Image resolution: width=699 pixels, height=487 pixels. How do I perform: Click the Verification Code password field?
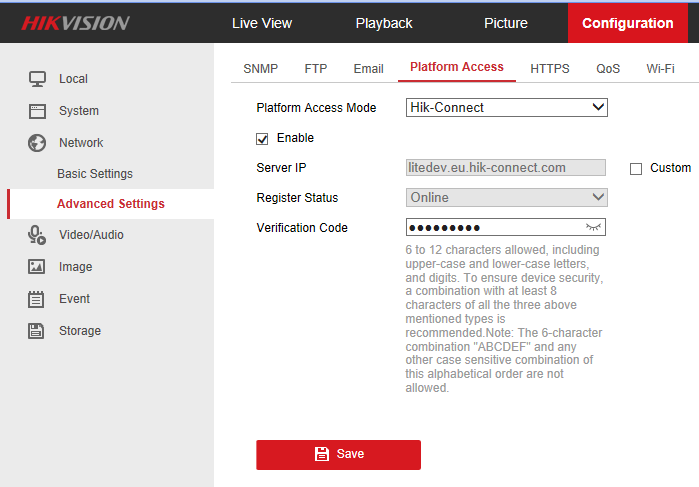494,228
